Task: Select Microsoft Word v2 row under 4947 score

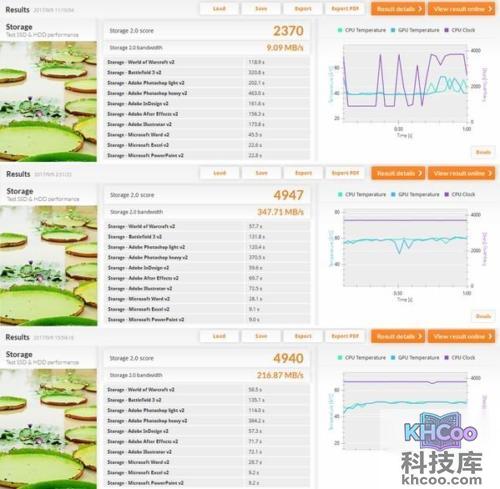Action: pos(207,299)
